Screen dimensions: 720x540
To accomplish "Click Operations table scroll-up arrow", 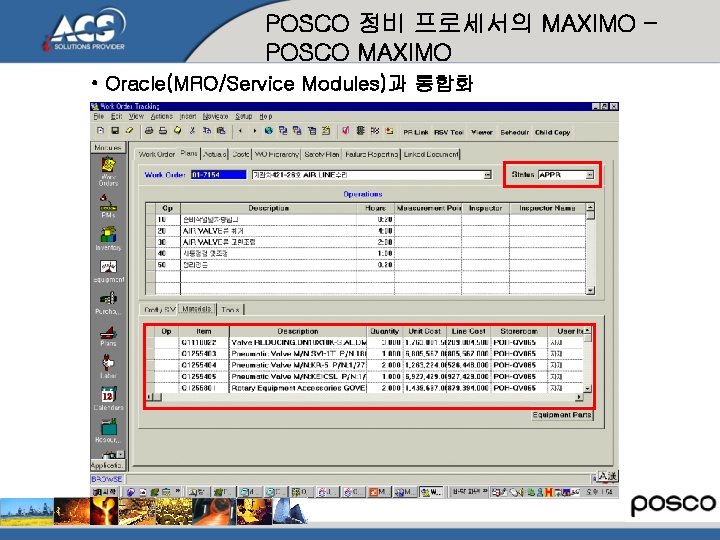I will coord(590,207).
